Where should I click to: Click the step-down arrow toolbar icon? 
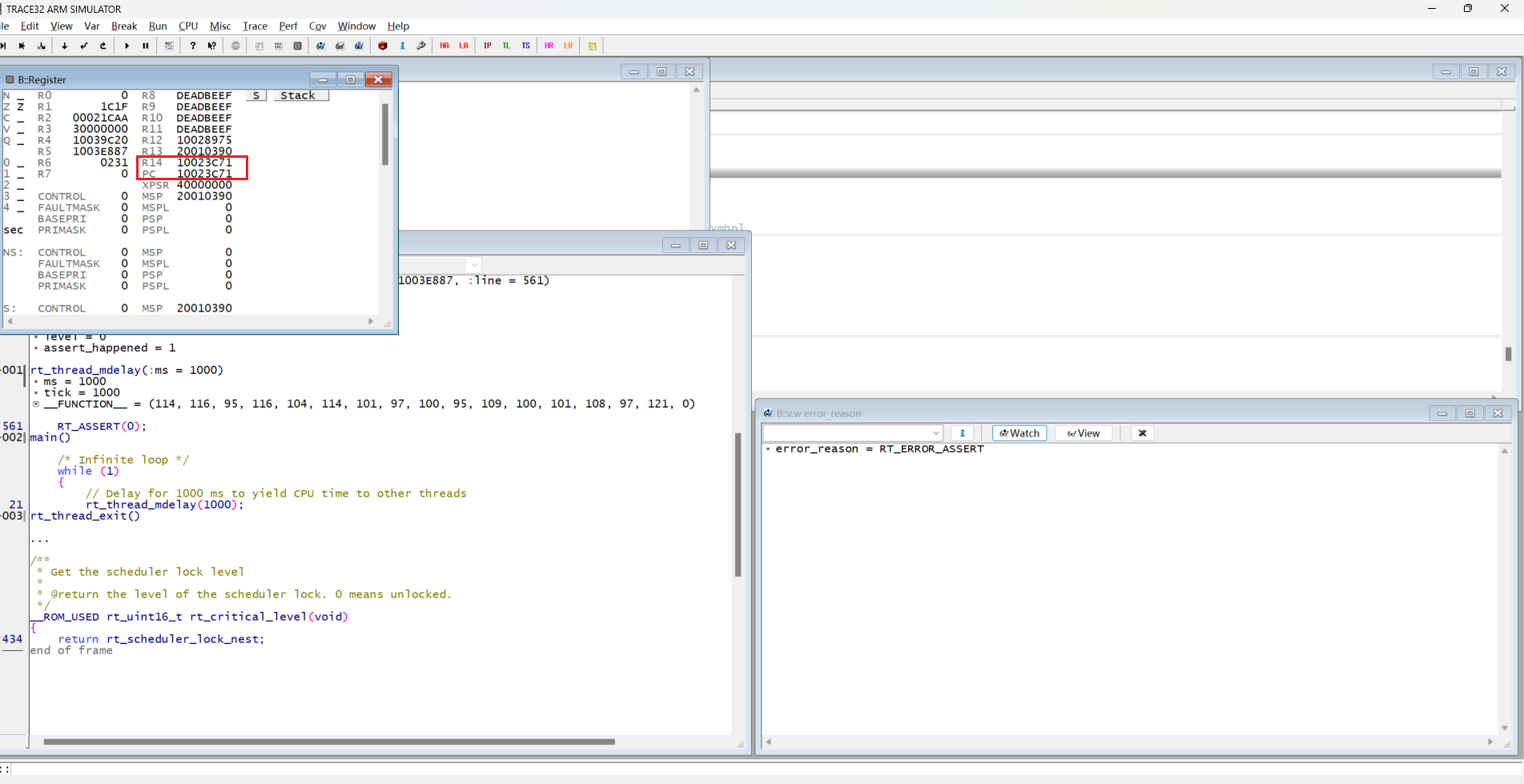point(64,46)
